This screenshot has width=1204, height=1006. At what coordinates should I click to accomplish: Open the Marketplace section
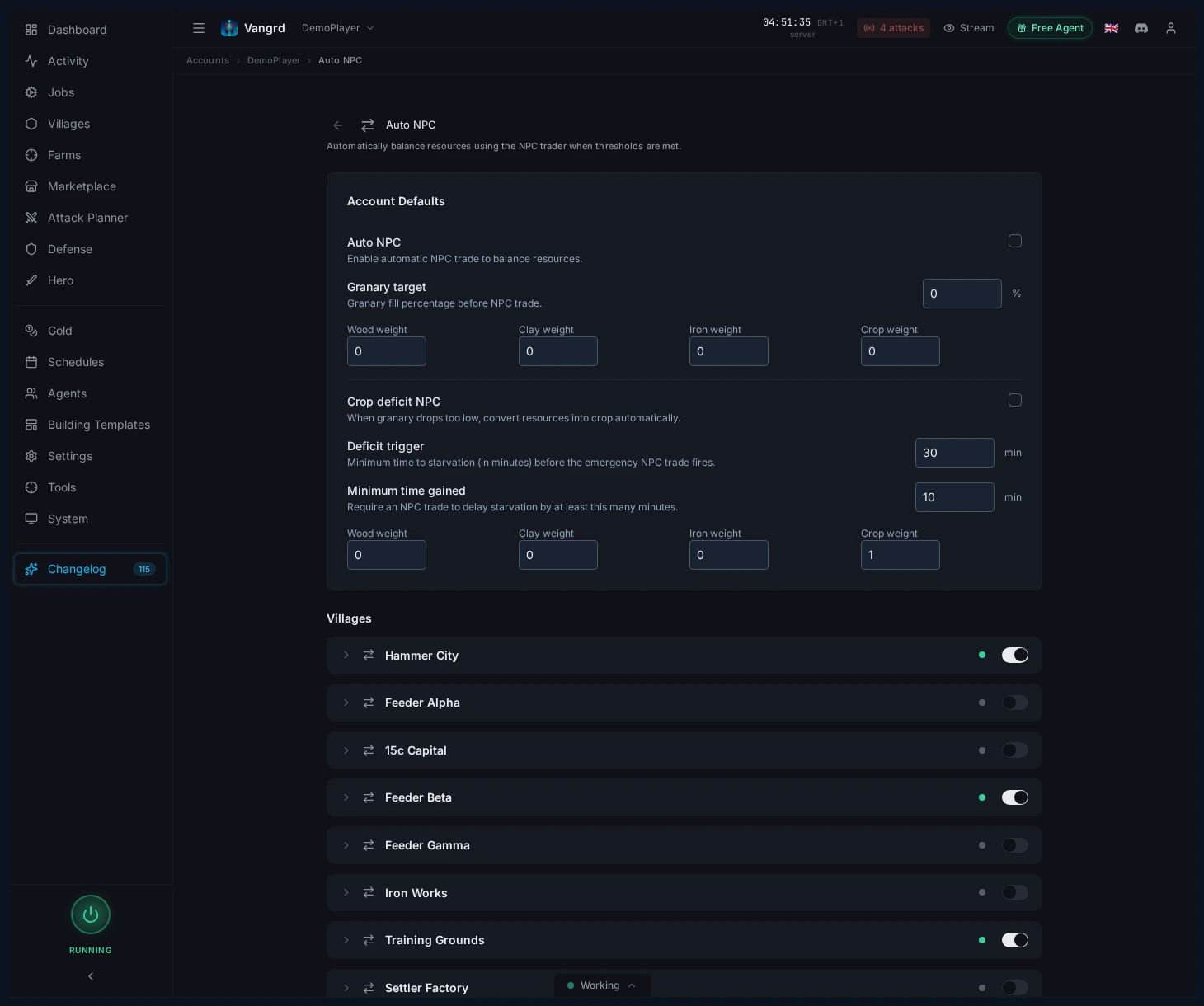(x=82, y=186)
